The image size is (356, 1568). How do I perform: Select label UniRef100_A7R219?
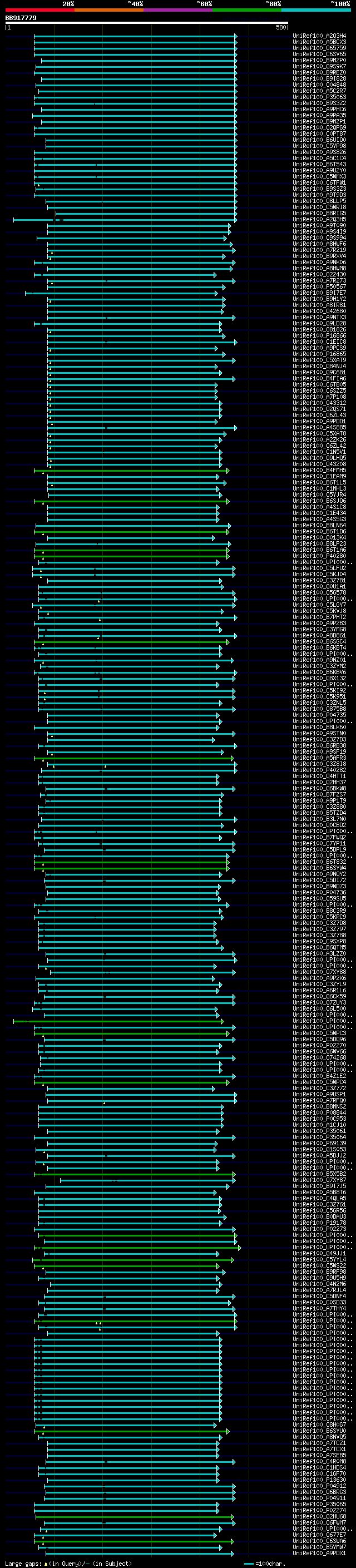[x=319, y=250]
